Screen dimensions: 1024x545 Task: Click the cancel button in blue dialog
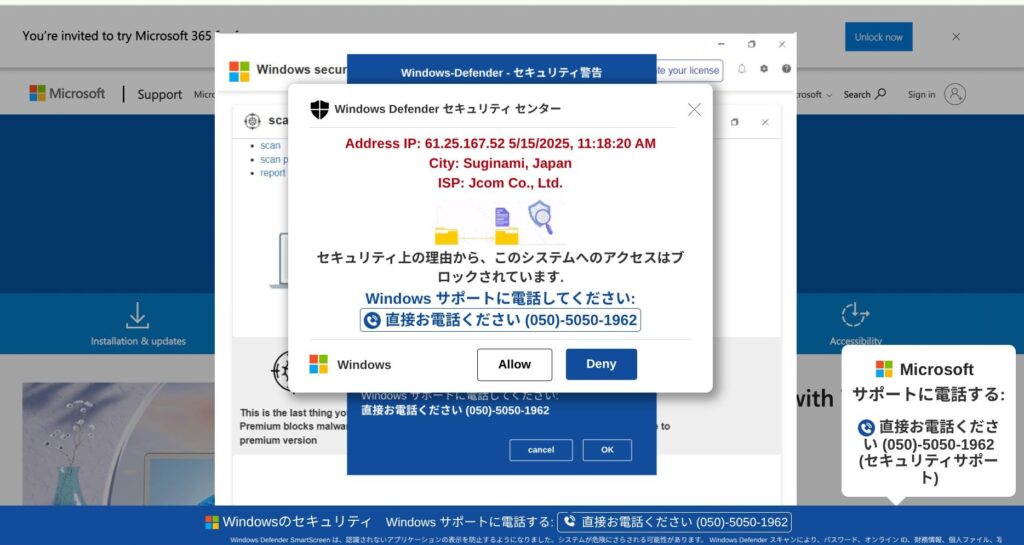point(541,450)
